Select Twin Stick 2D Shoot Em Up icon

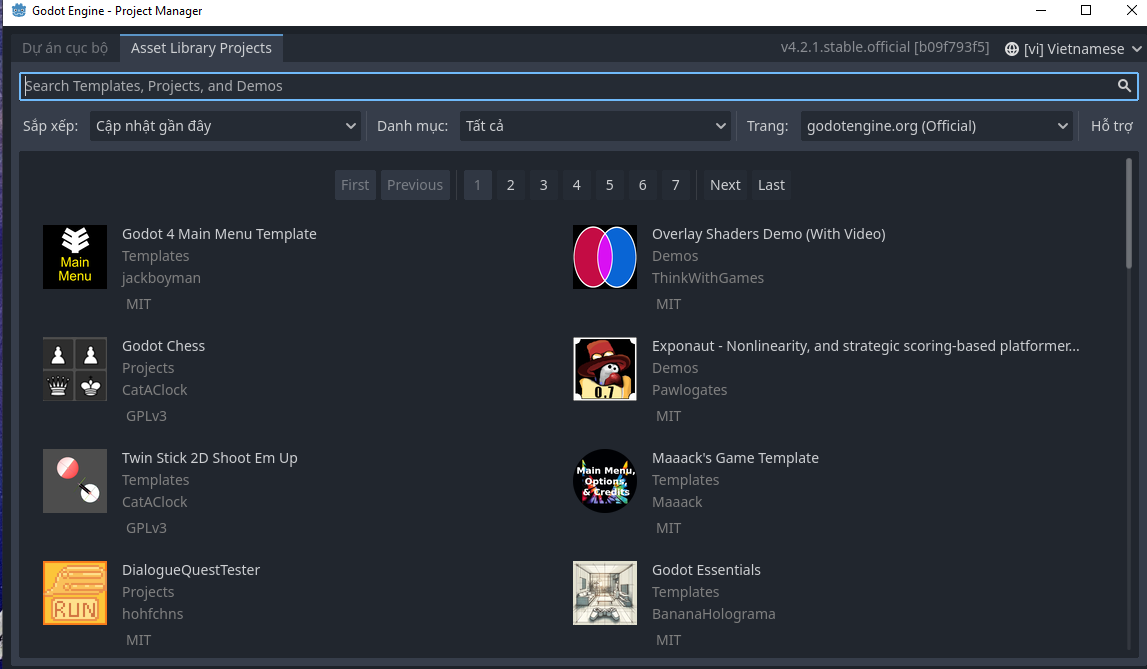click(x=75, y=481)
